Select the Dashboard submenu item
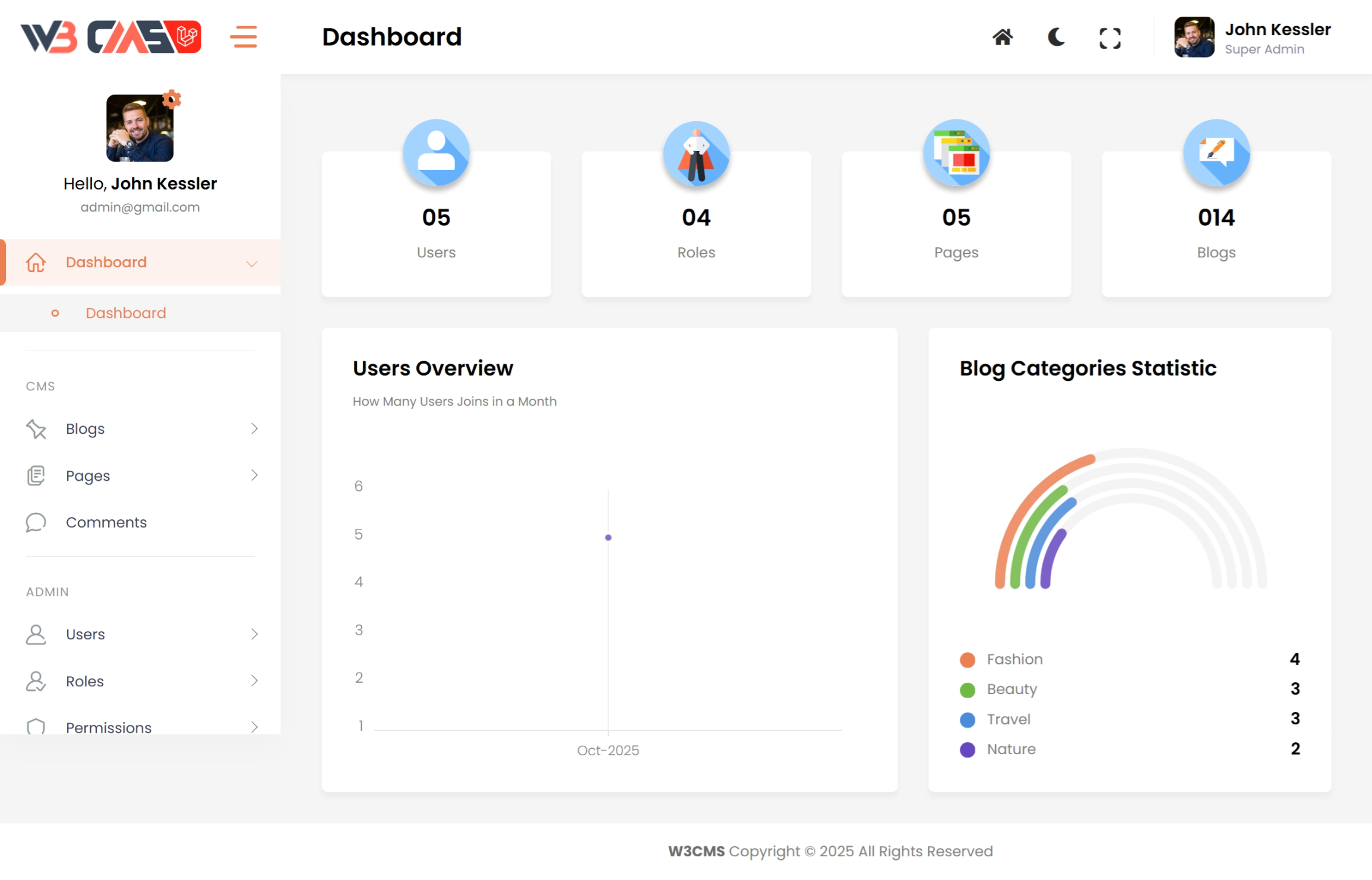Viewport: 1372px width, 880px height. pos(125,313)
